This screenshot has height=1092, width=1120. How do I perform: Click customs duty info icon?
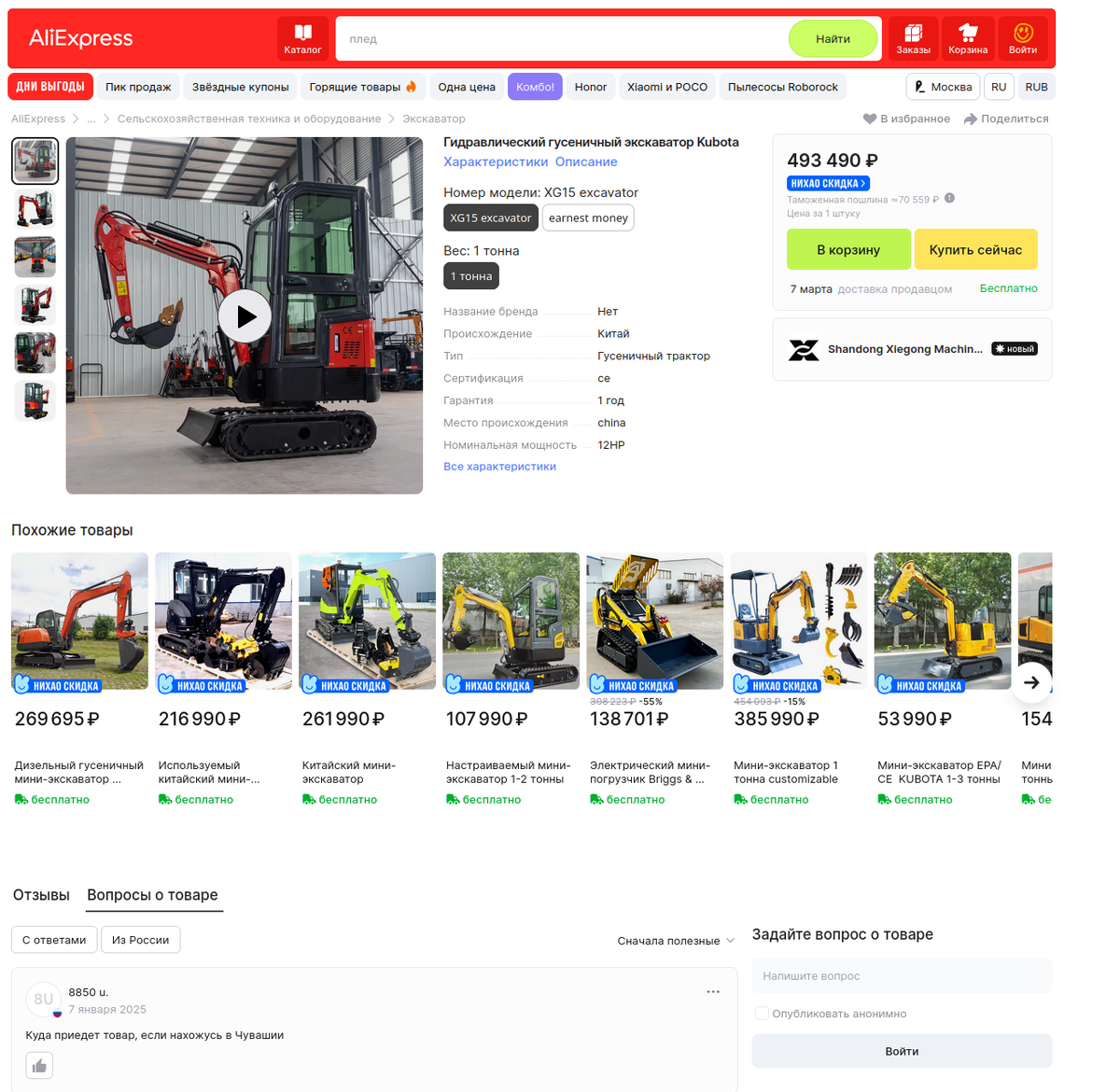[x=949, y=199]
